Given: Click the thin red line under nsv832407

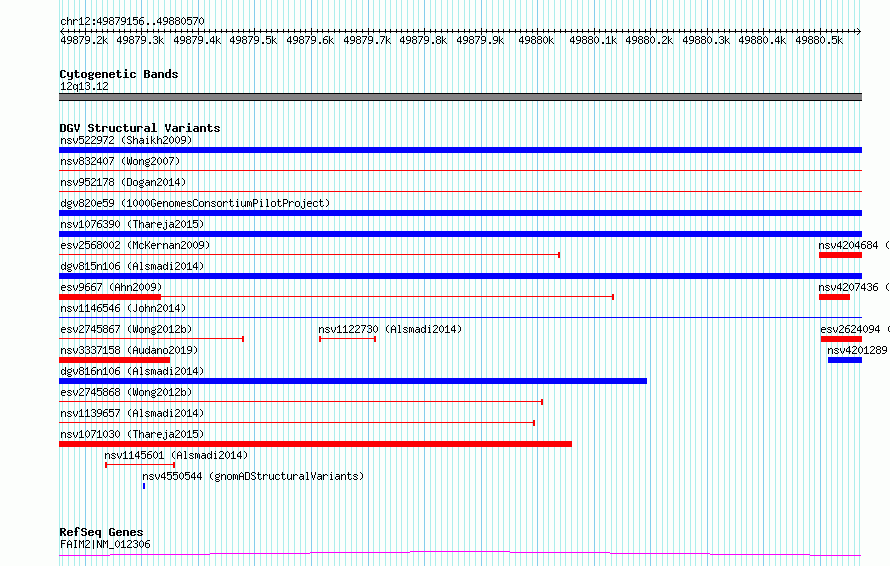Looking at the screenshot, I should pos(460,170).
